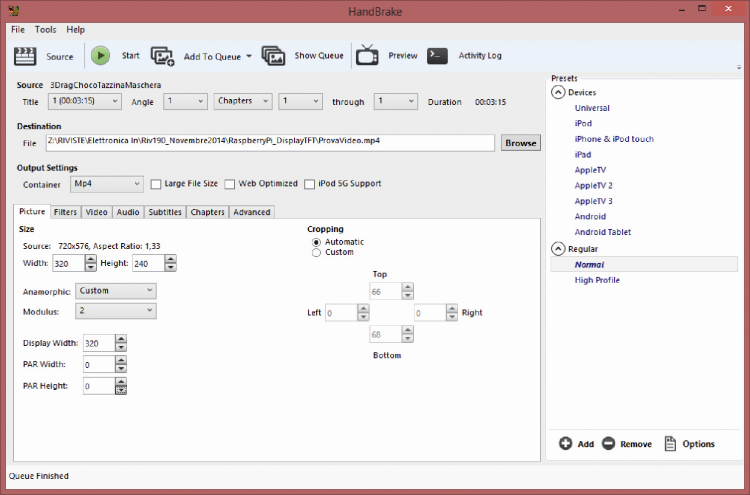Enable the Web Optimized checkbox
This screenshot has height=495, width=750.
click(230, 184)
